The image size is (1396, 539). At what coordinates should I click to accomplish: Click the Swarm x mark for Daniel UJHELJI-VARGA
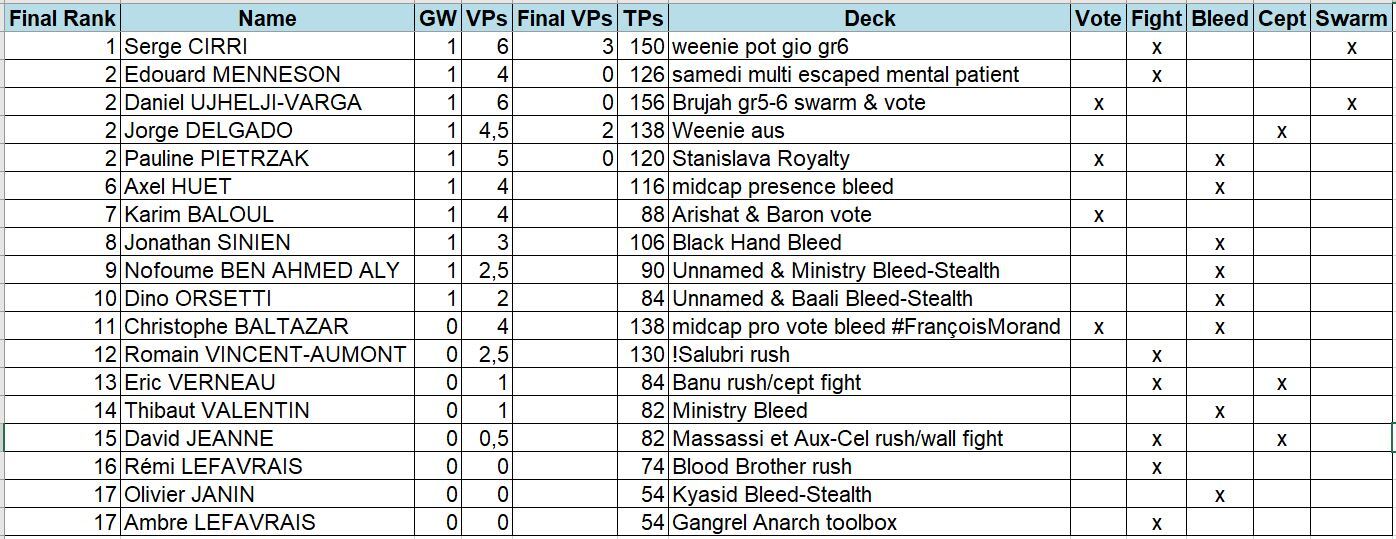(x=1351, y=103)
